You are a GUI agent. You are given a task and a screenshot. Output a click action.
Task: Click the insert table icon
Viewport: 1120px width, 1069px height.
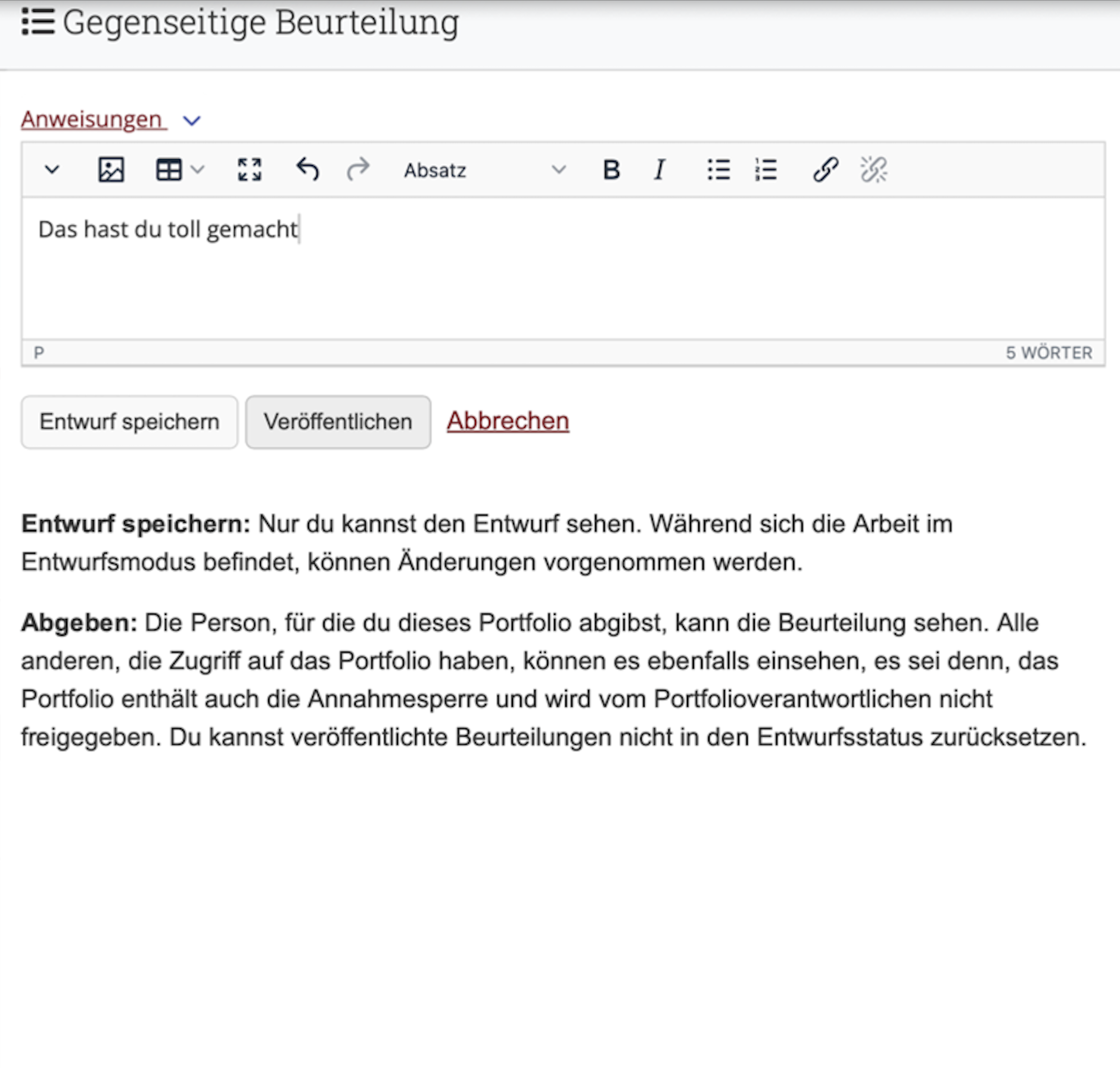(169, 170)
